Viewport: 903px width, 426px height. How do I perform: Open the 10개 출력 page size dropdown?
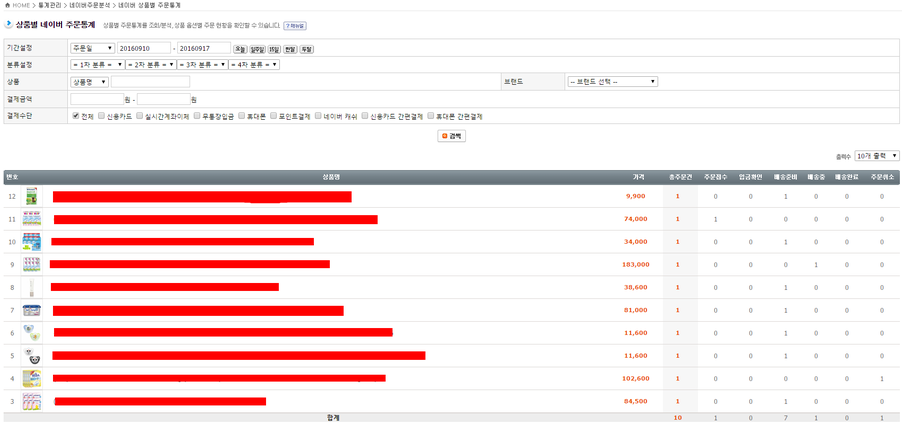(x=878, y=156)
